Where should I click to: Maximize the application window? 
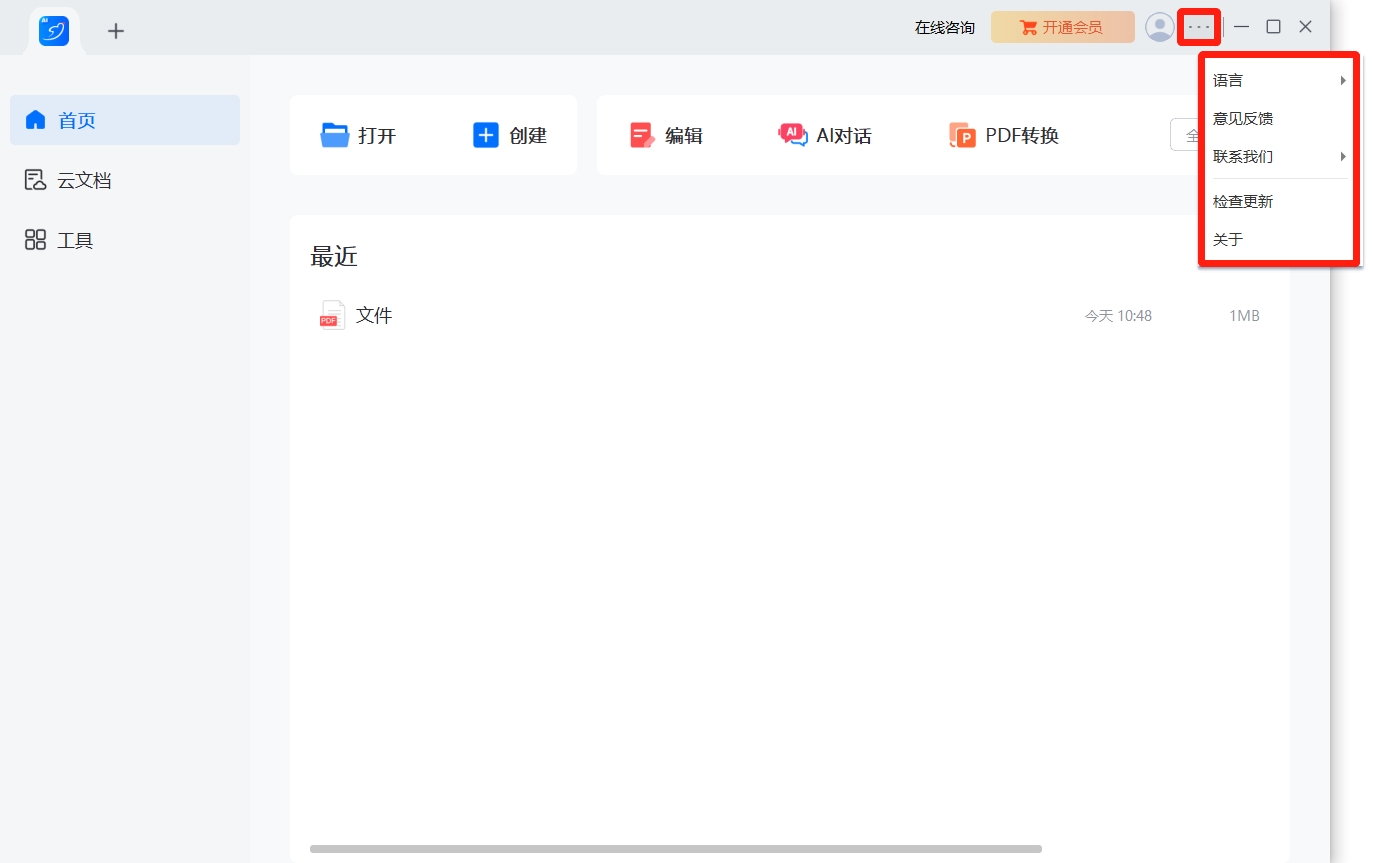[x=1273, y=27]
